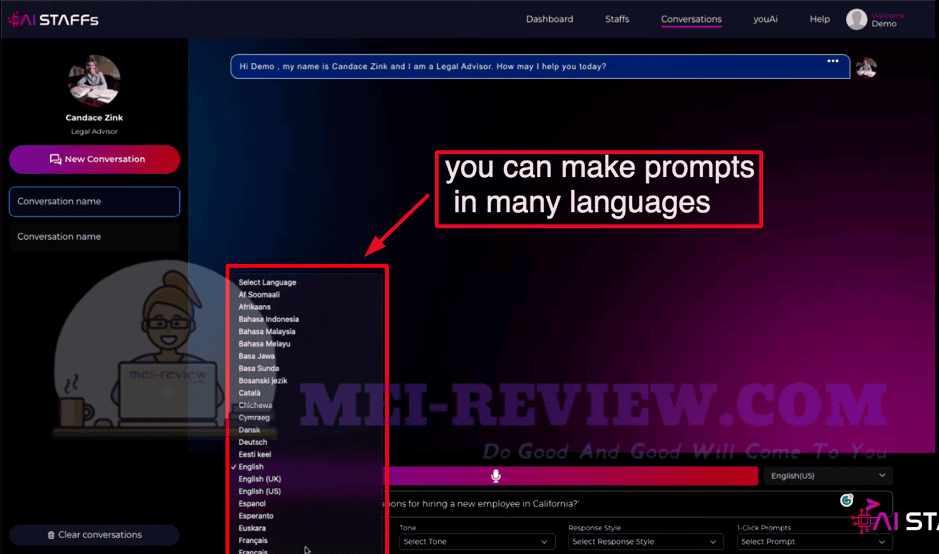Open the three-dot message options
The image size is (939, 554).
(x=832, y=61)
